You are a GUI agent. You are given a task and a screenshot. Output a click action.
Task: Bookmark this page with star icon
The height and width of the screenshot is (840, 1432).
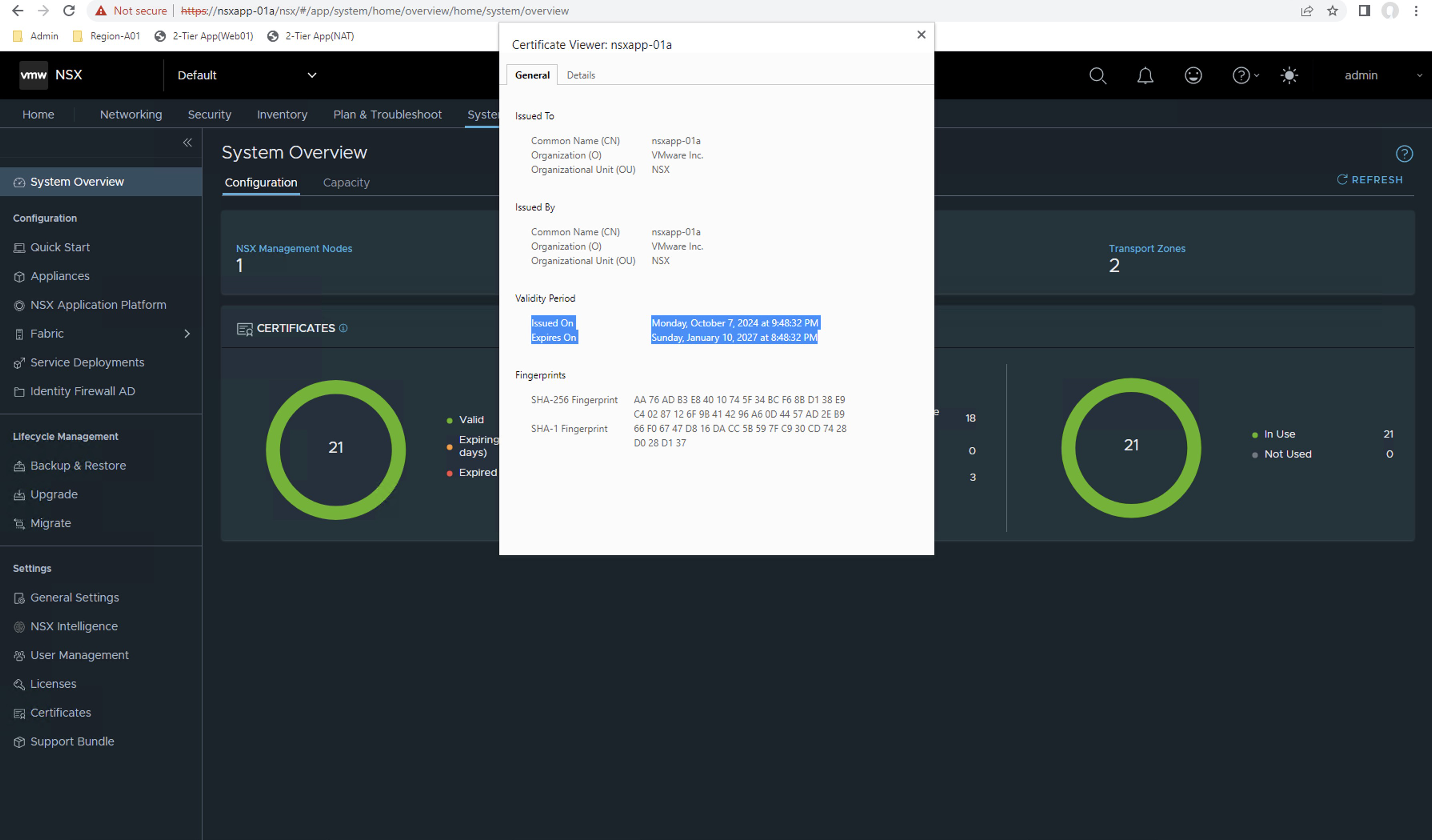coord(1332,11)
